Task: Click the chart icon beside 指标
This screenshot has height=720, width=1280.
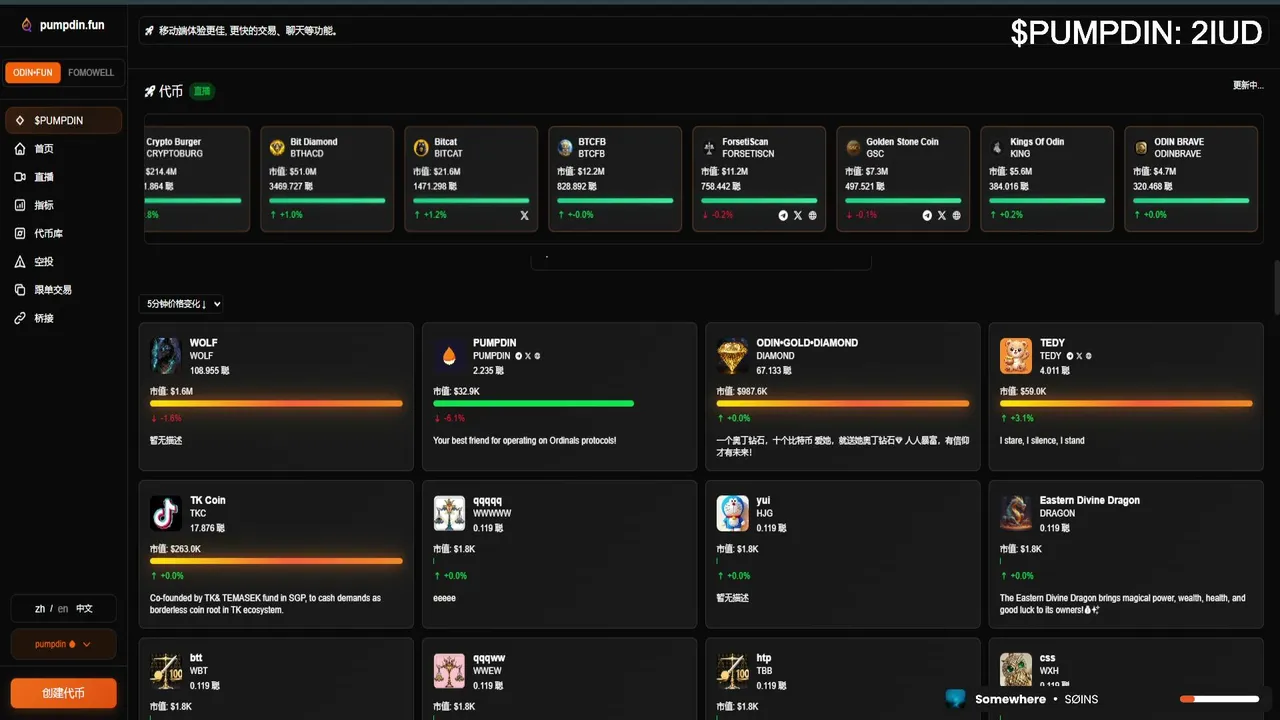Action: [x=20, y=205]
